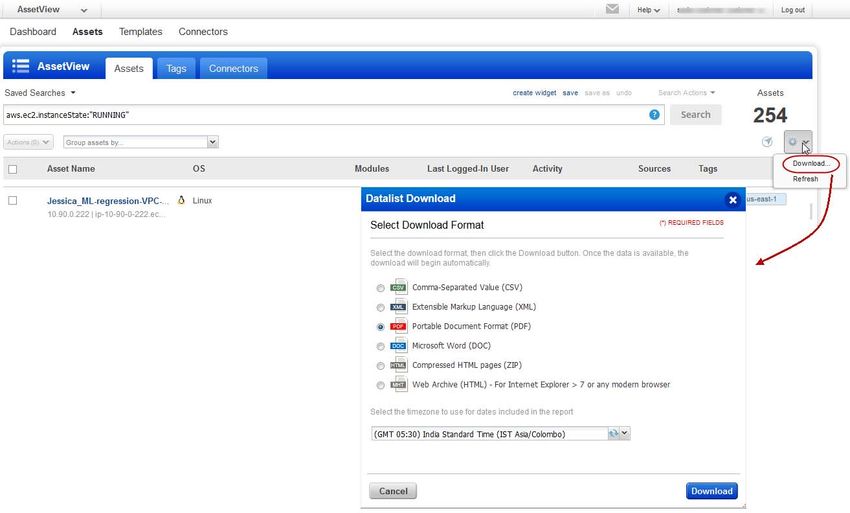
Task: Check the Jessica_ML-regression-VPC row checkbox
Action: pyautogui.click(x=12, y=201)
